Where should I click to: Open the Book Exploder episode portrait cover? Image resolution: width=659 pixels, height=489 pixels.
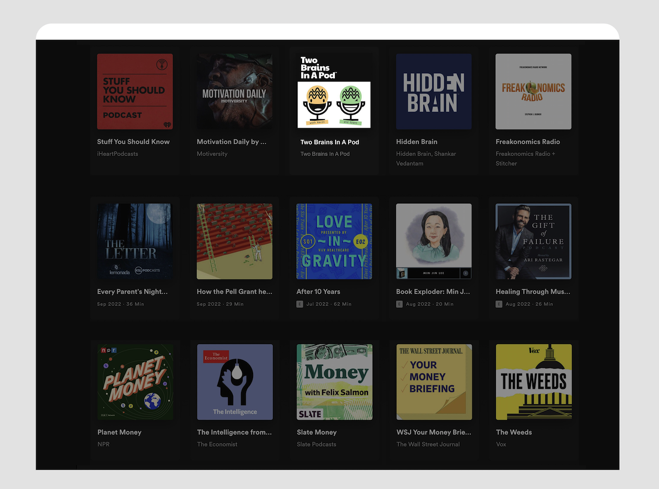pyautogui.click(x=433, y=242)
